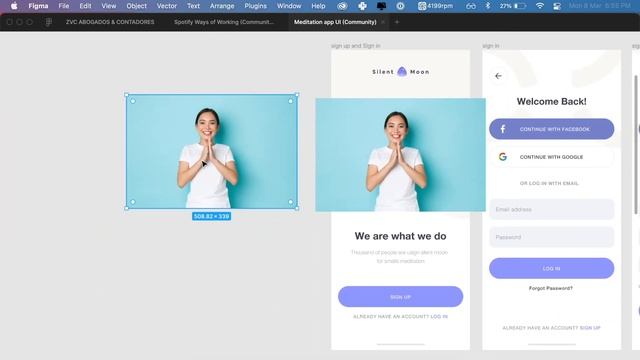Click the LOG IN button
640x360 pixels.
coord(551,269)
